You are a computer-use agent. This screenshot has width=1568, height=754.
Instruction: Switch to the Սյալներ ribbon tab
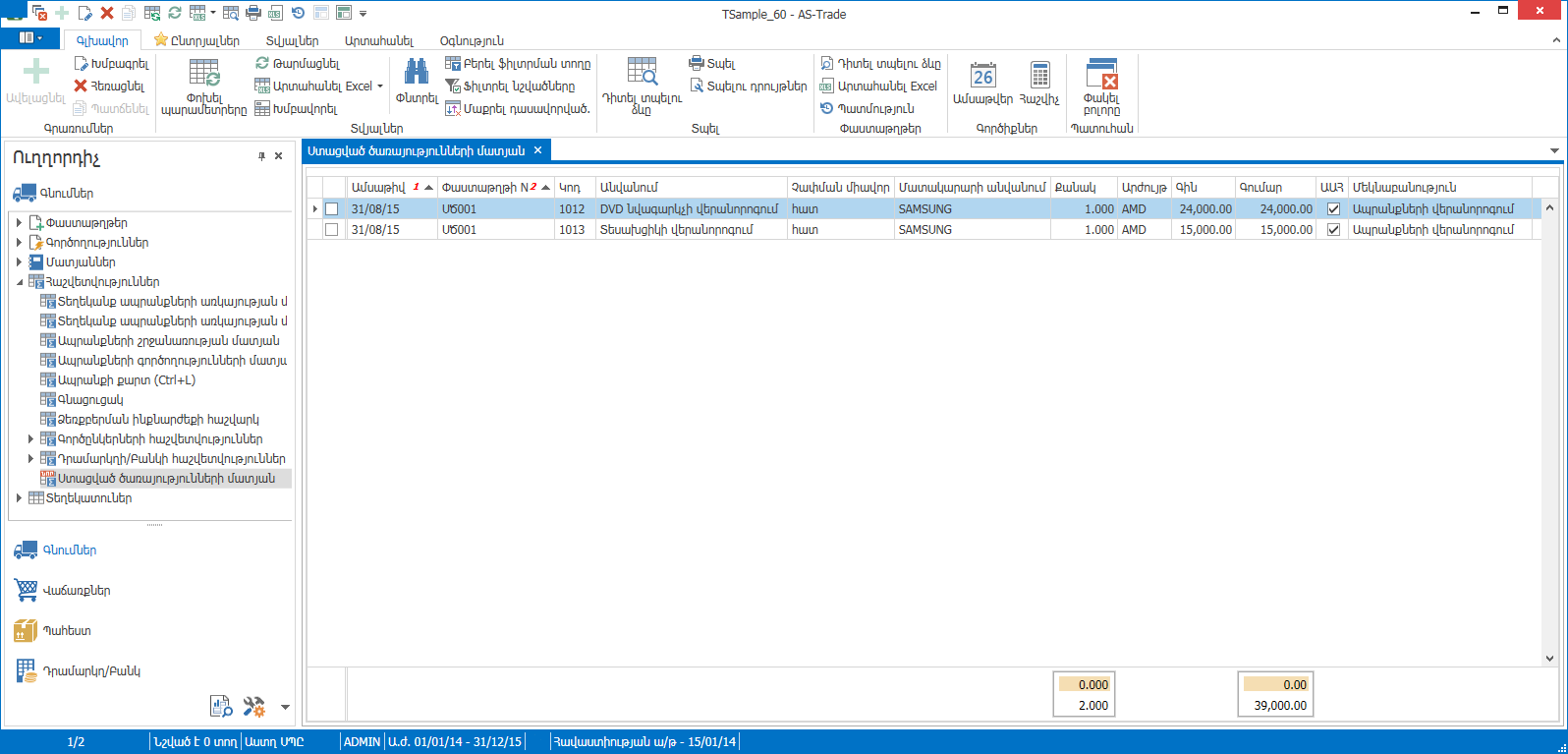click(292, 40)
